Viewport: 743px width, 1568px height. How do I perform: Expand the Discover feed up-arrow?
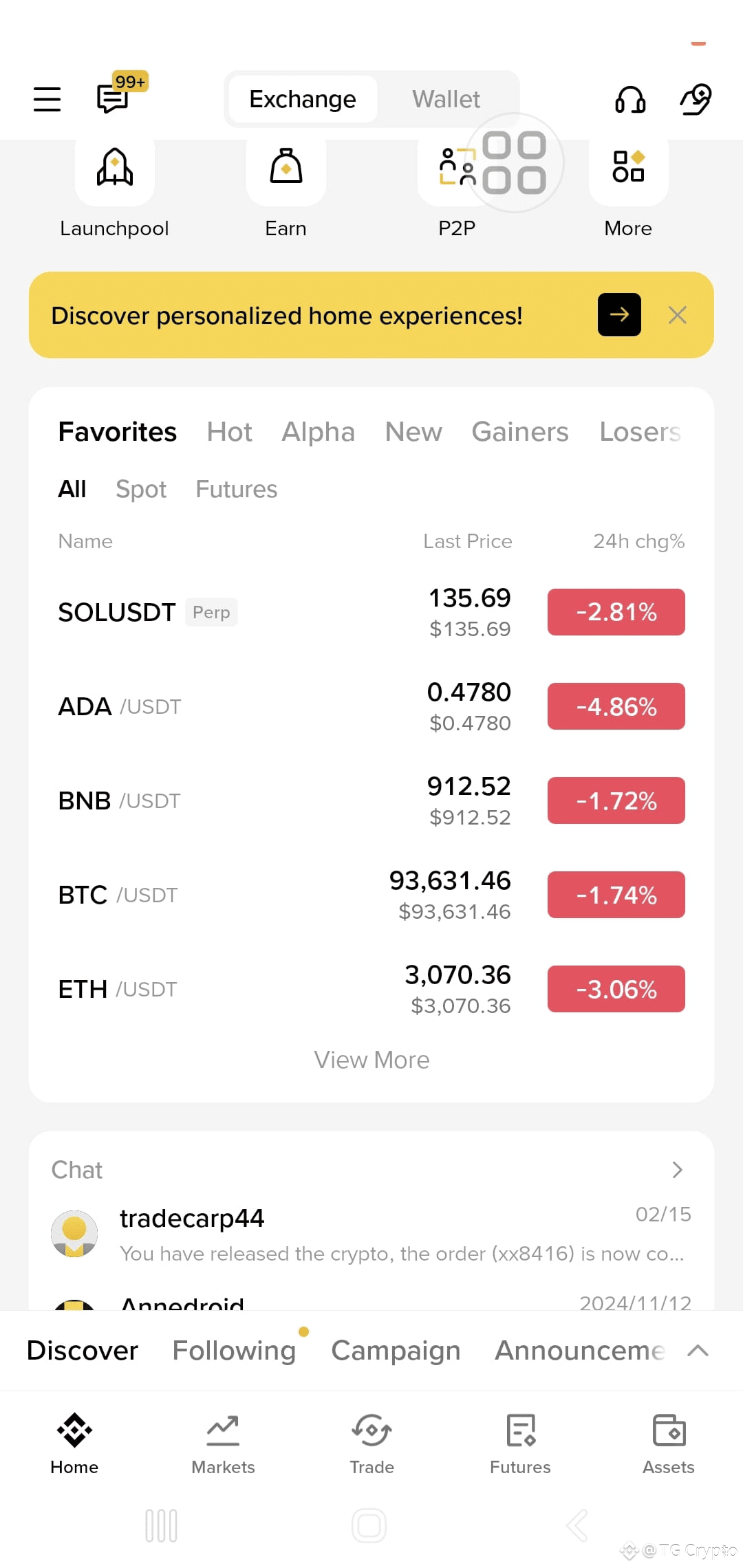[698, 1351]
